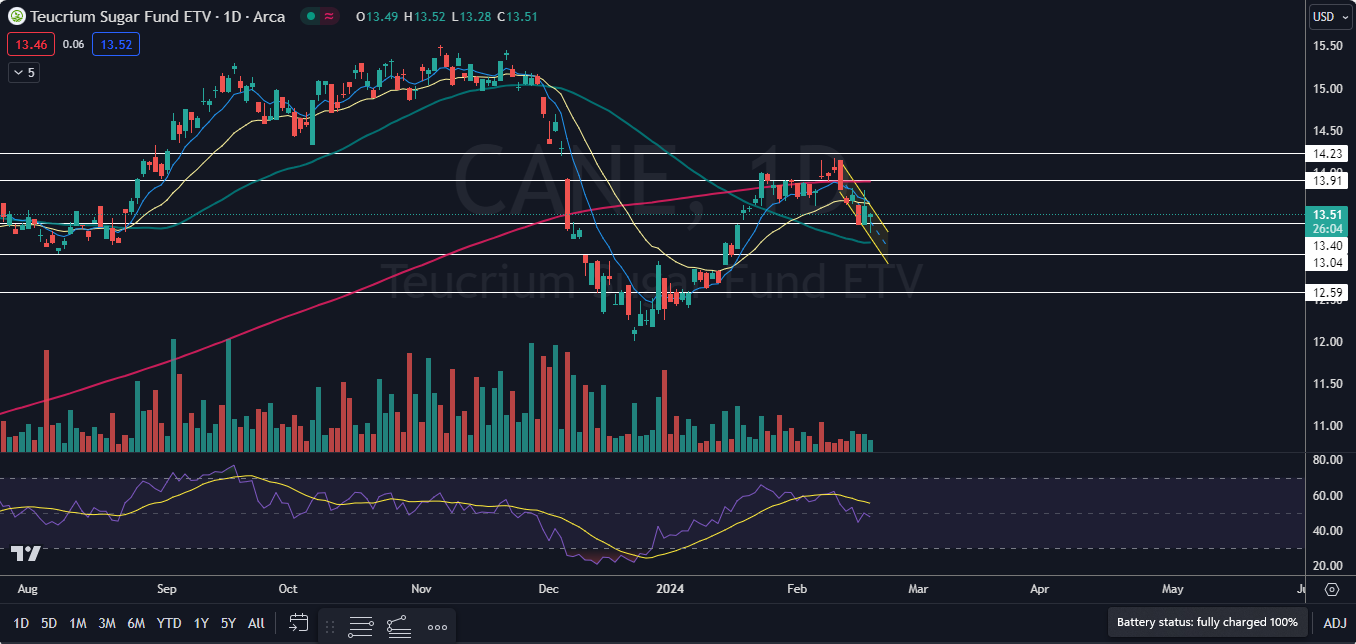
Task: Open the go-to-date calendar icon
Action: point(298,623)
